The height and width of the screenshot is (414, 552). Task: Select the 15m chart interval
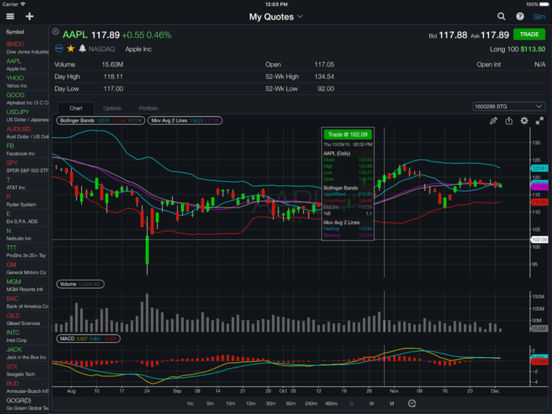pos(250,403)
